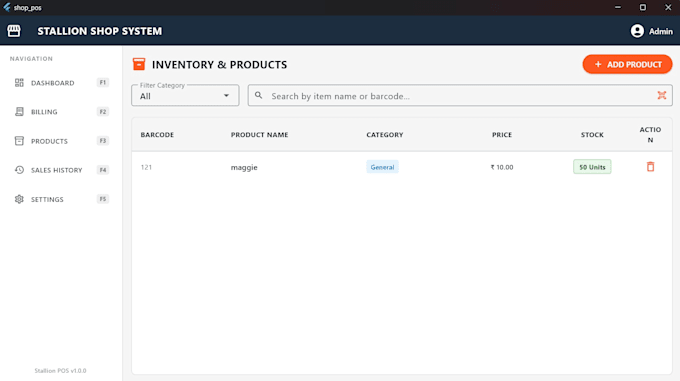Screen dimensions: 680x381
Task: Click the CATEGORY column header
Action: coord(385,135)
